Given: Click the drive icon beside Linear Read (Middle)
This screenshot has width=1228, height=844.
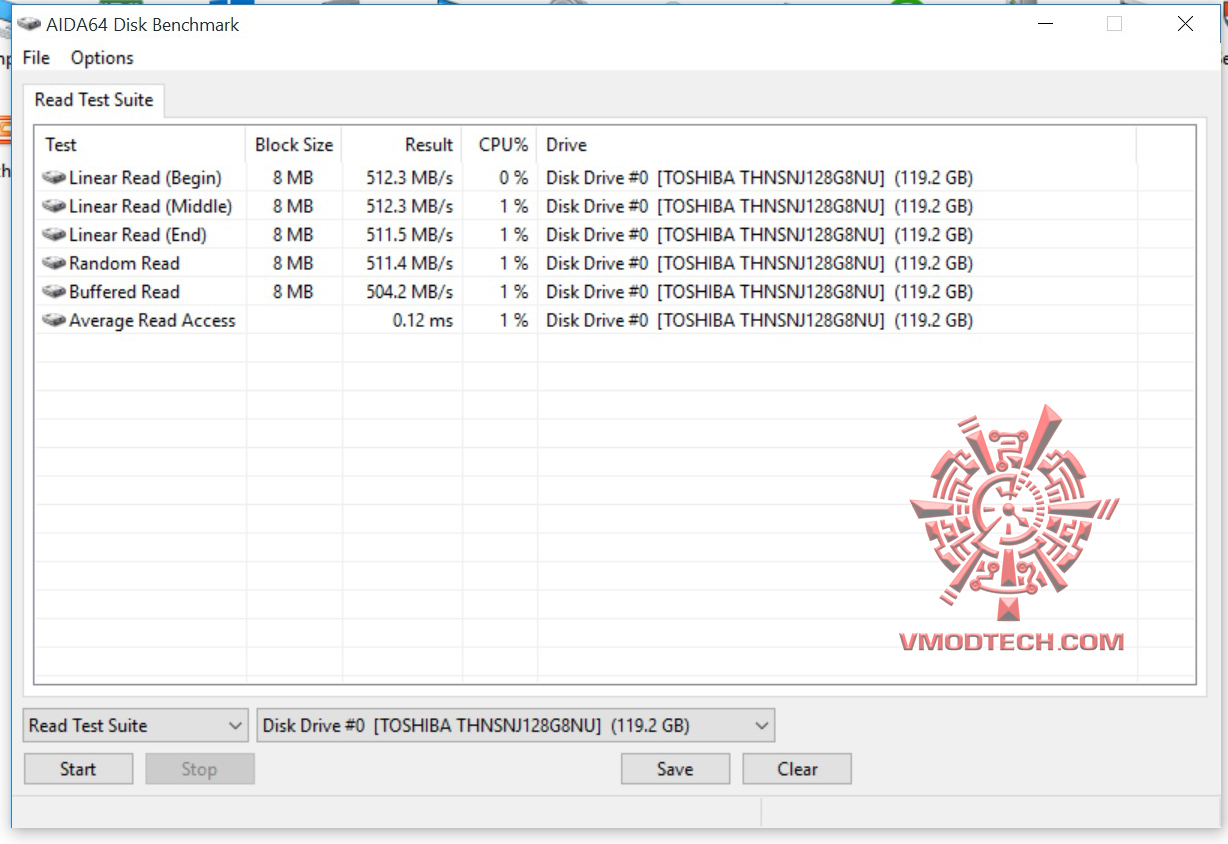Looking at the screenshot, I should click(x=54, y=206).
